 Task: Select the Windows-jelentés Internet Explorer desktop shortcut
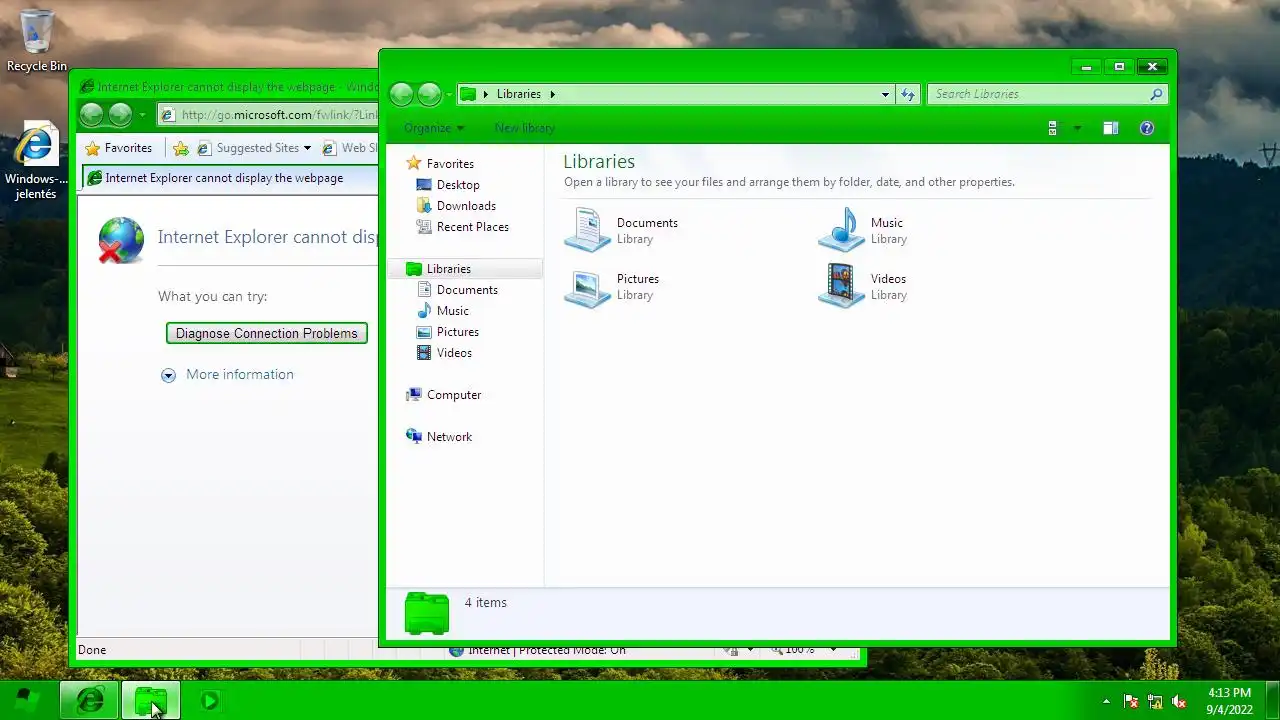pyautogui.click(x=36, y=160)
